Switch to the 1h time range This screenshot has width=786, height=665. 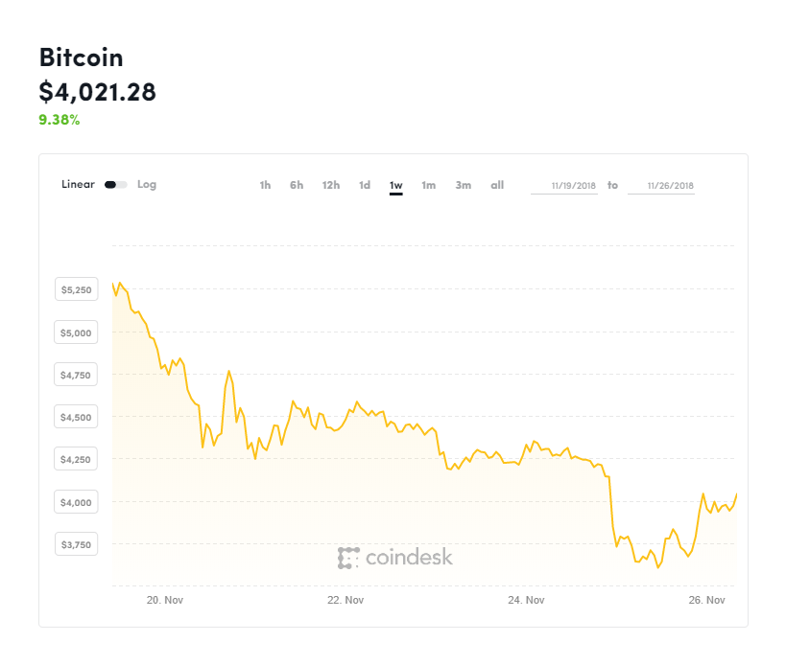[265, 185]
